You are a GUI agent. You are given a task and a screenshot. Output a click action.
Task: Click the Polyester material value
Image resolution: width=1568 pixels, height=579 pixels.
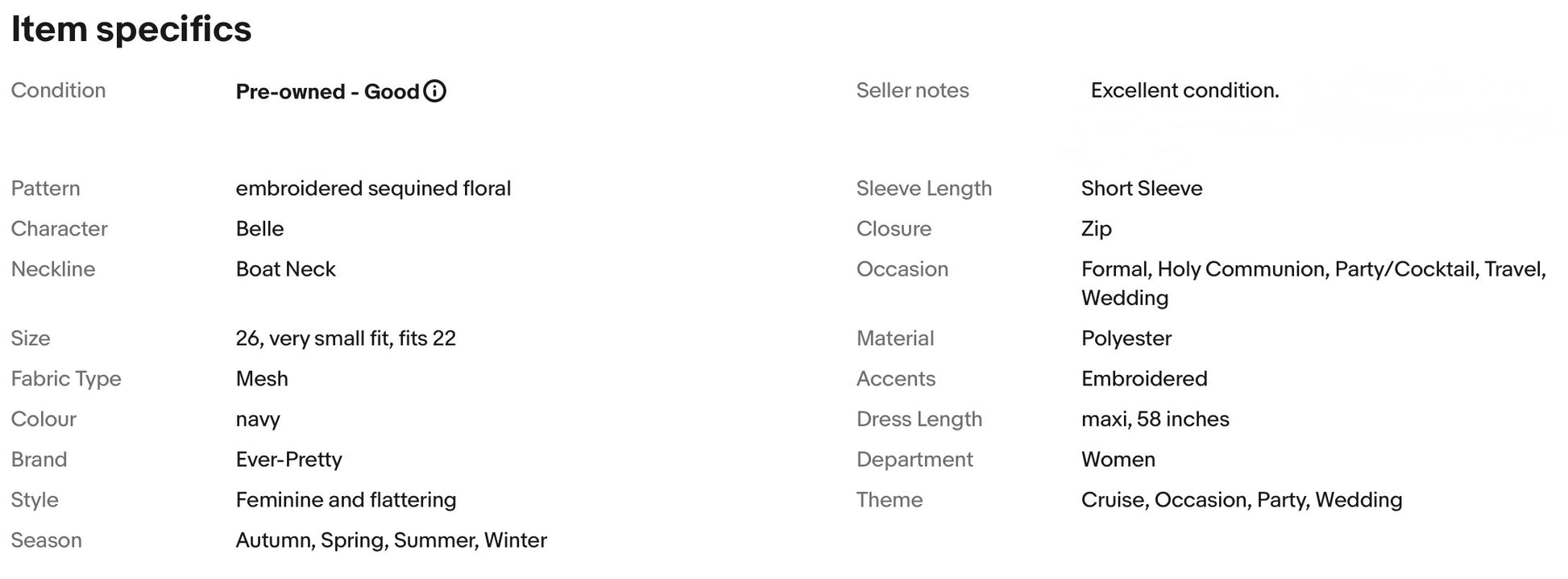[x=1126, y=339]
